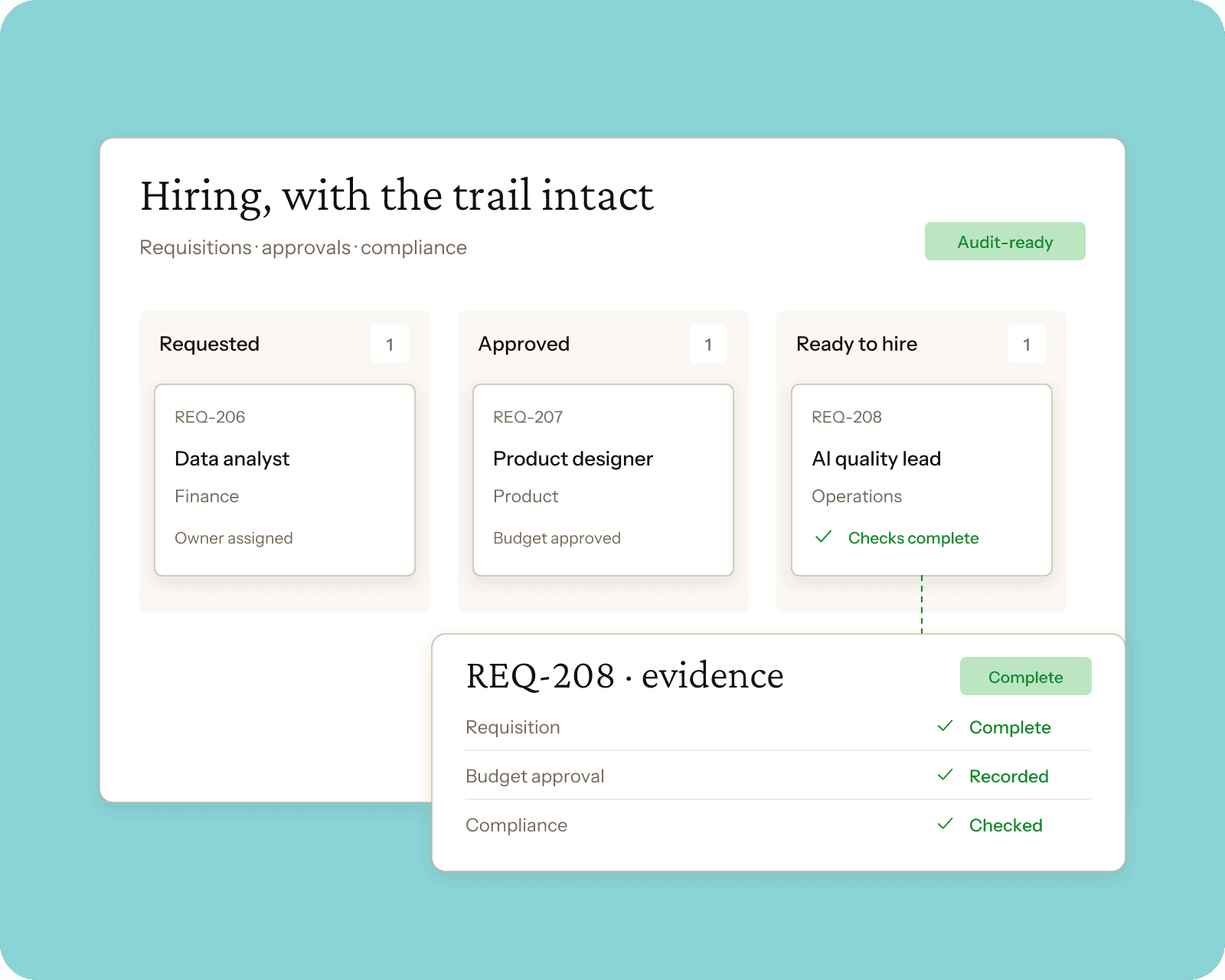Image resolution: width=1225 pixels, height=980 pixels.
Task: Click the REQ-206 identifier text
Action: pos(210,416)
